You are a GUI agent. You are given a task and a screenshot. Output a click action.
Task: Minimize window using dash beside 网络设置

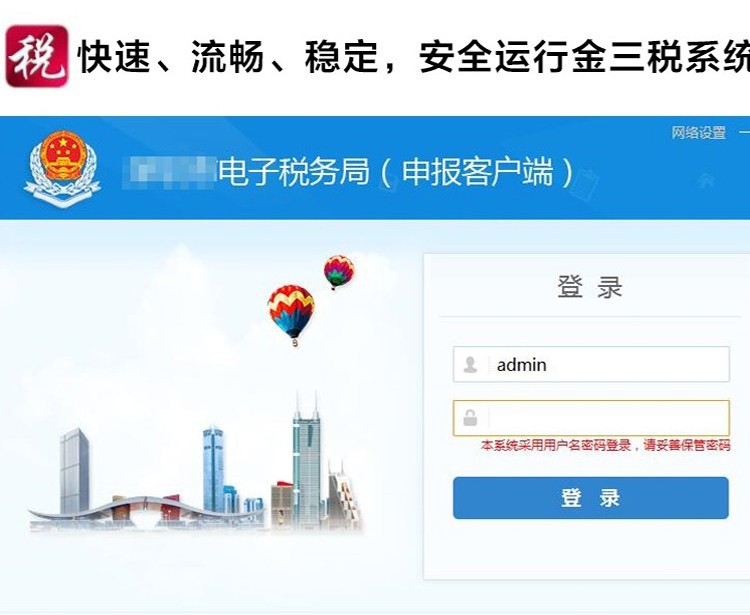coord(744,132)
